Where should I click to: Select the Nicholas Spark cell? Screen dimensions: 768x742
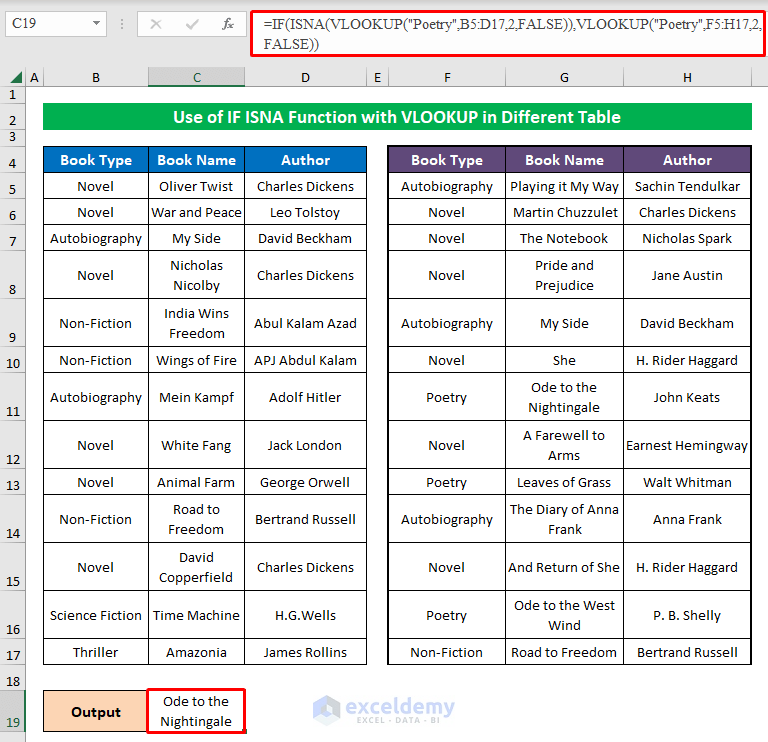687,238
